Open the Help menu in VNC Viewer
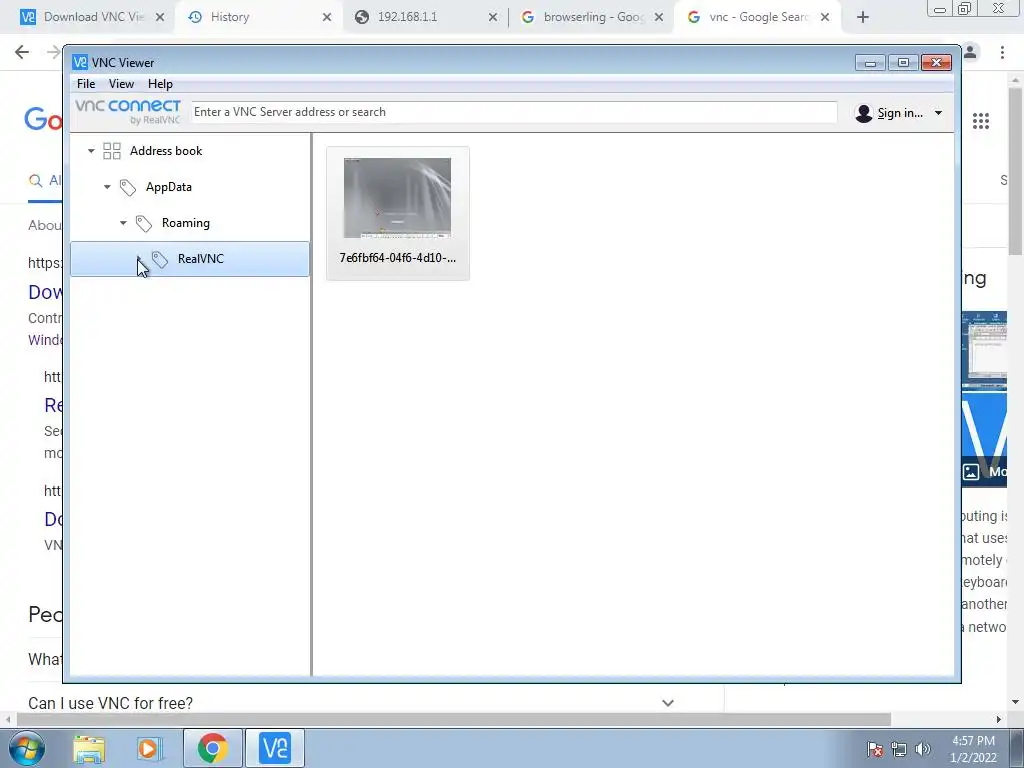1024x768 pixels. [160, 84]
